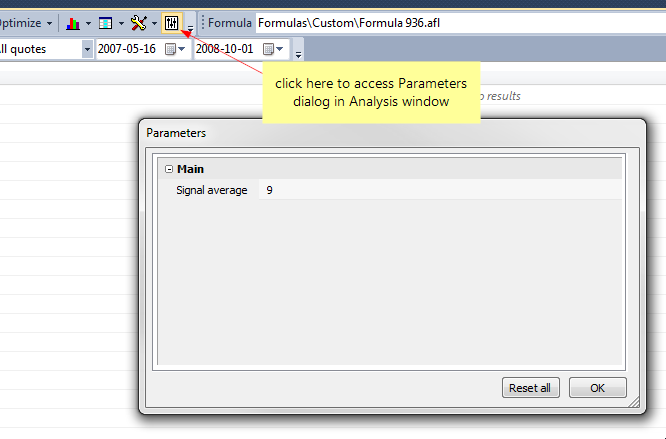Click toolbar overflow chevron beside Parameters icon

(x=190, y=28)
